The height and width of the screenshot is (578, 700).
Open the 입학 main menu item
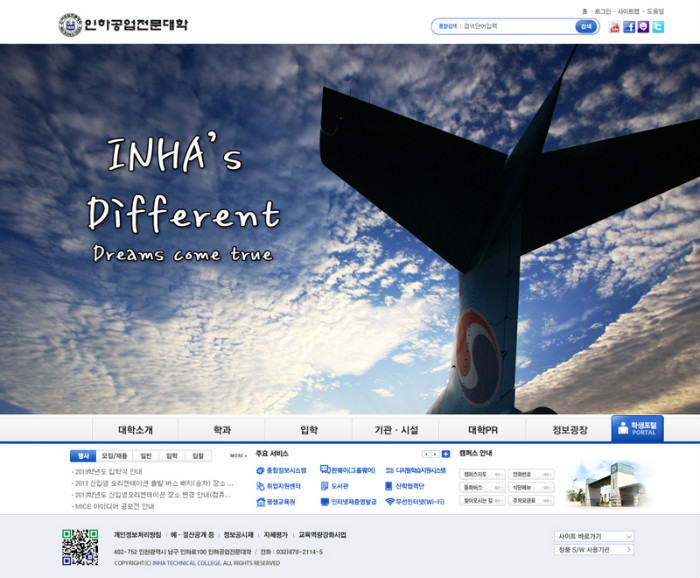(x=309, y=430)
